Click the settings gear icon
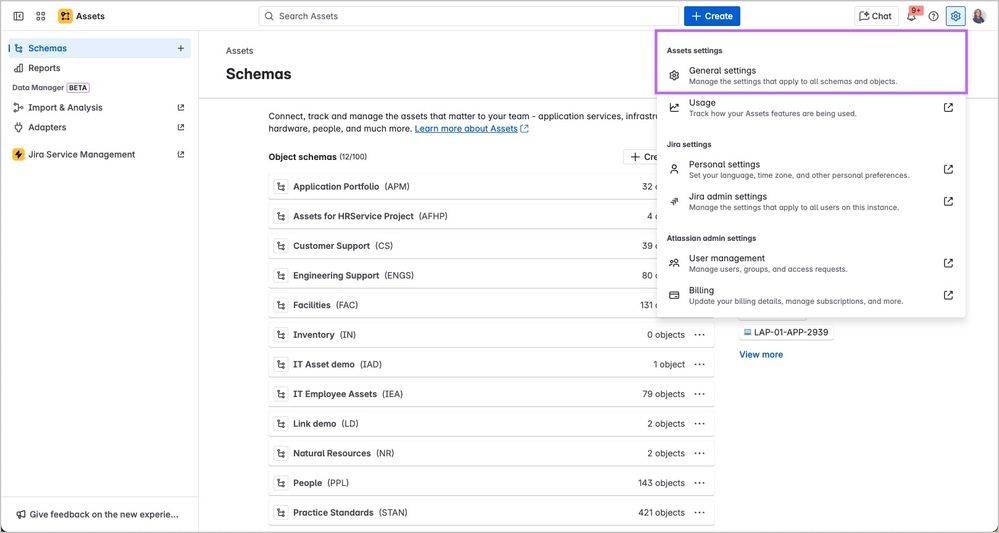The image size is (999, 533). [956, 16]
